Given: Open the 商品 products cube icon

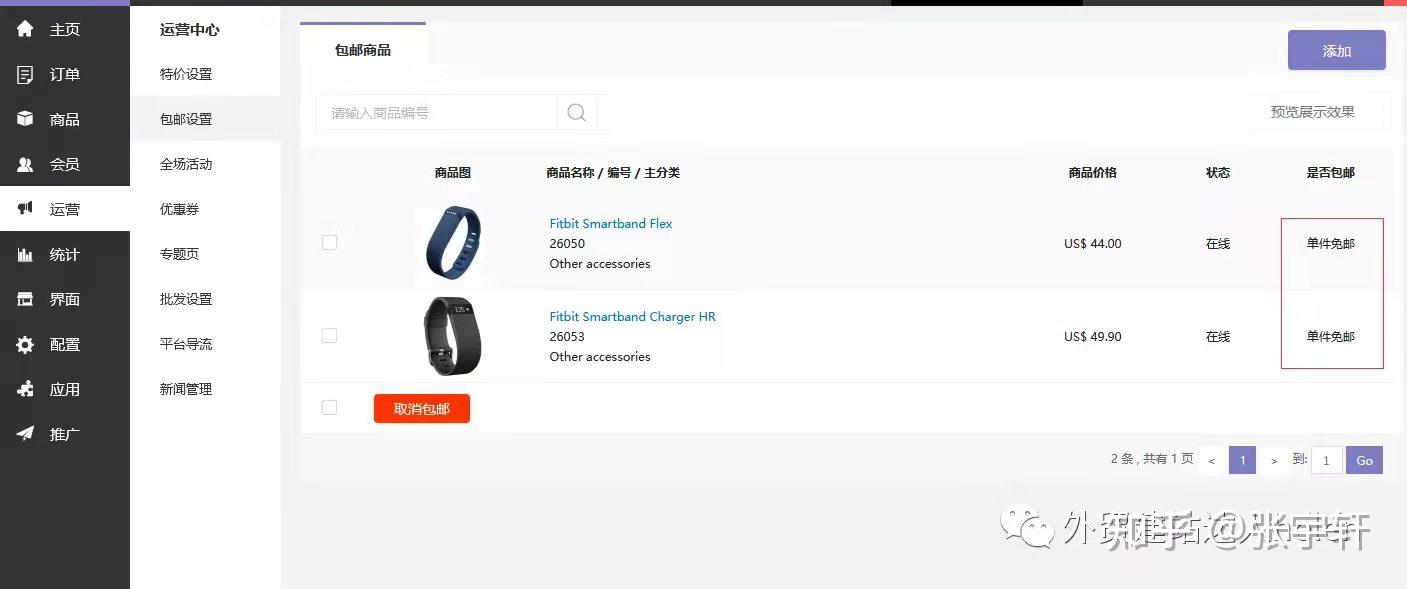Looking at the screenshot, I should click(25, 119).
